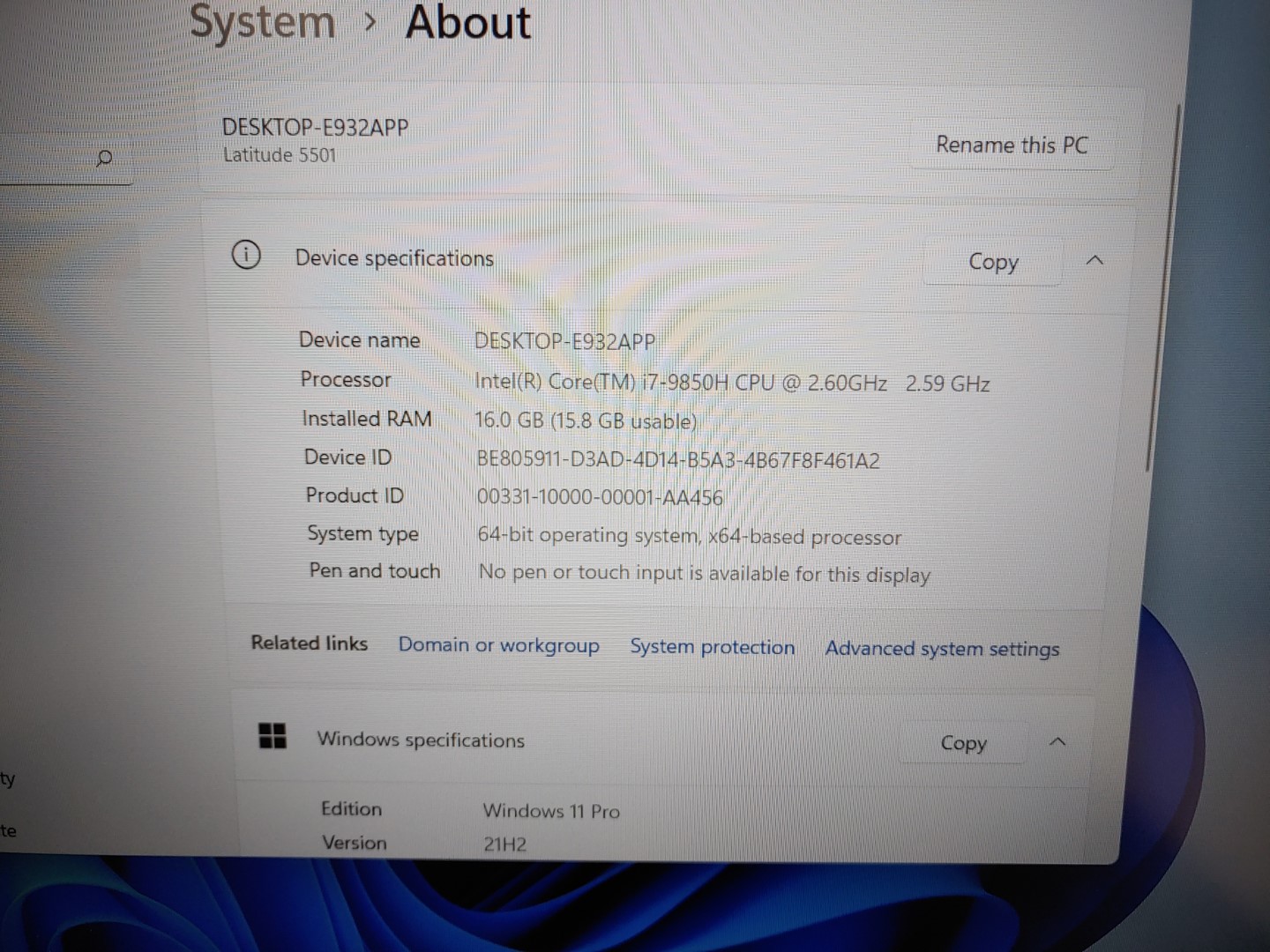Click the About page title

(x=468, y=22)
